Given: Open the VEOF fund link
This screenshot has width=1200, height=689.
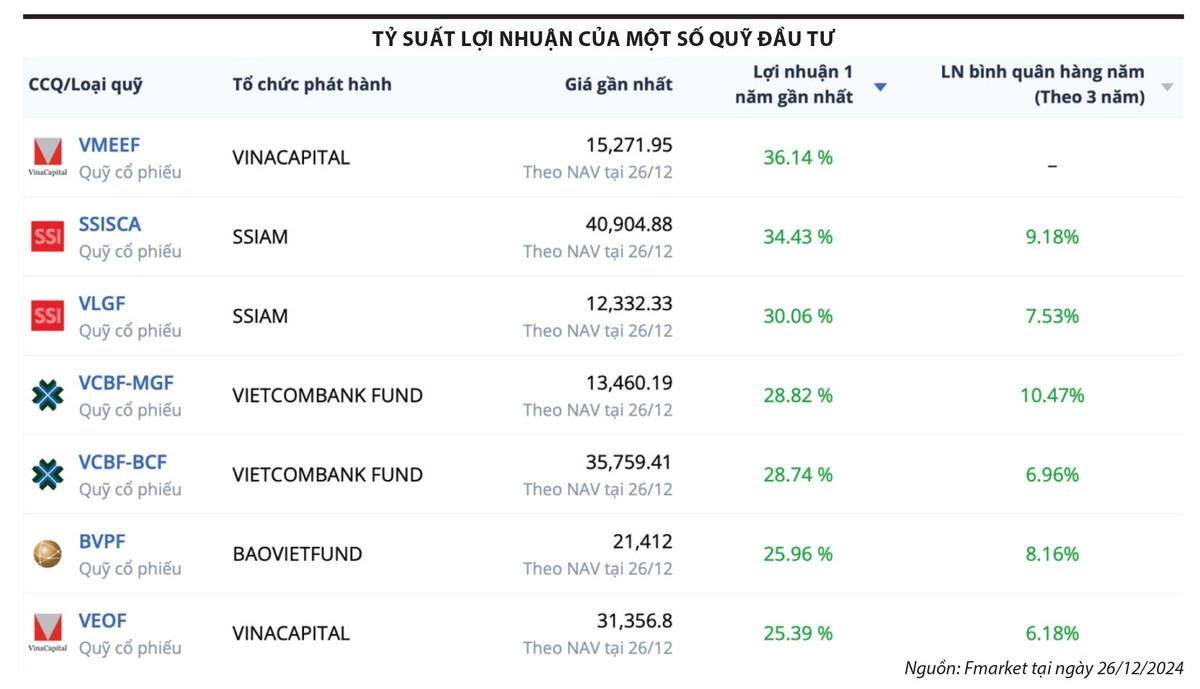Looking at the screenshot, I should point(103,621).
